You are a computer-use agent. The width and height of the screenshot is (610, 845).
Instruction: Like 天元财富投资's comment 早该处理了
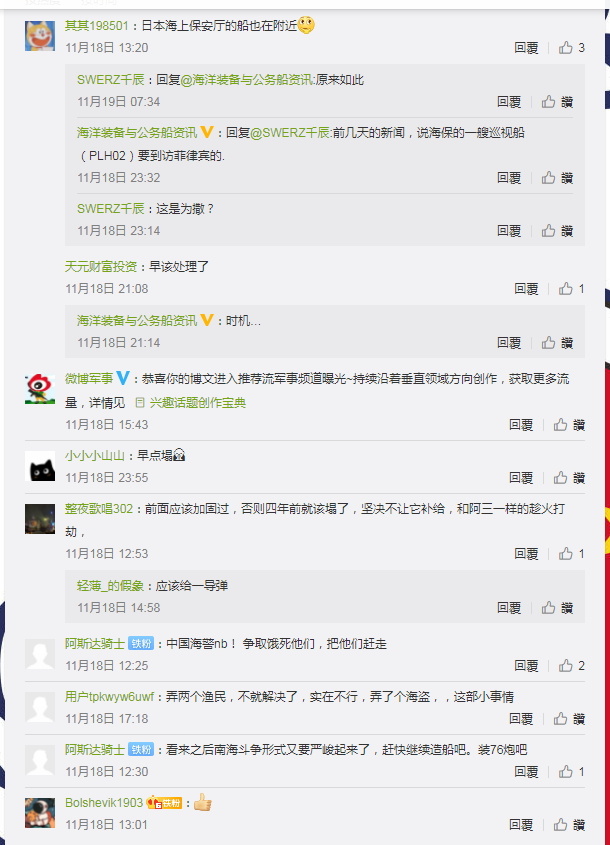[571, 289]
